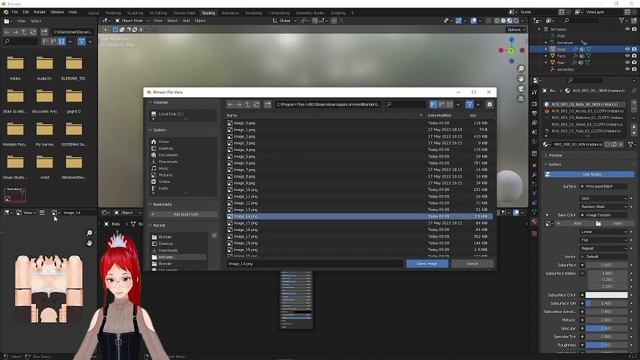Viewport: 640px width, 360px height.
Task: Open the Blender logo menu
Action: click(6, 12)
